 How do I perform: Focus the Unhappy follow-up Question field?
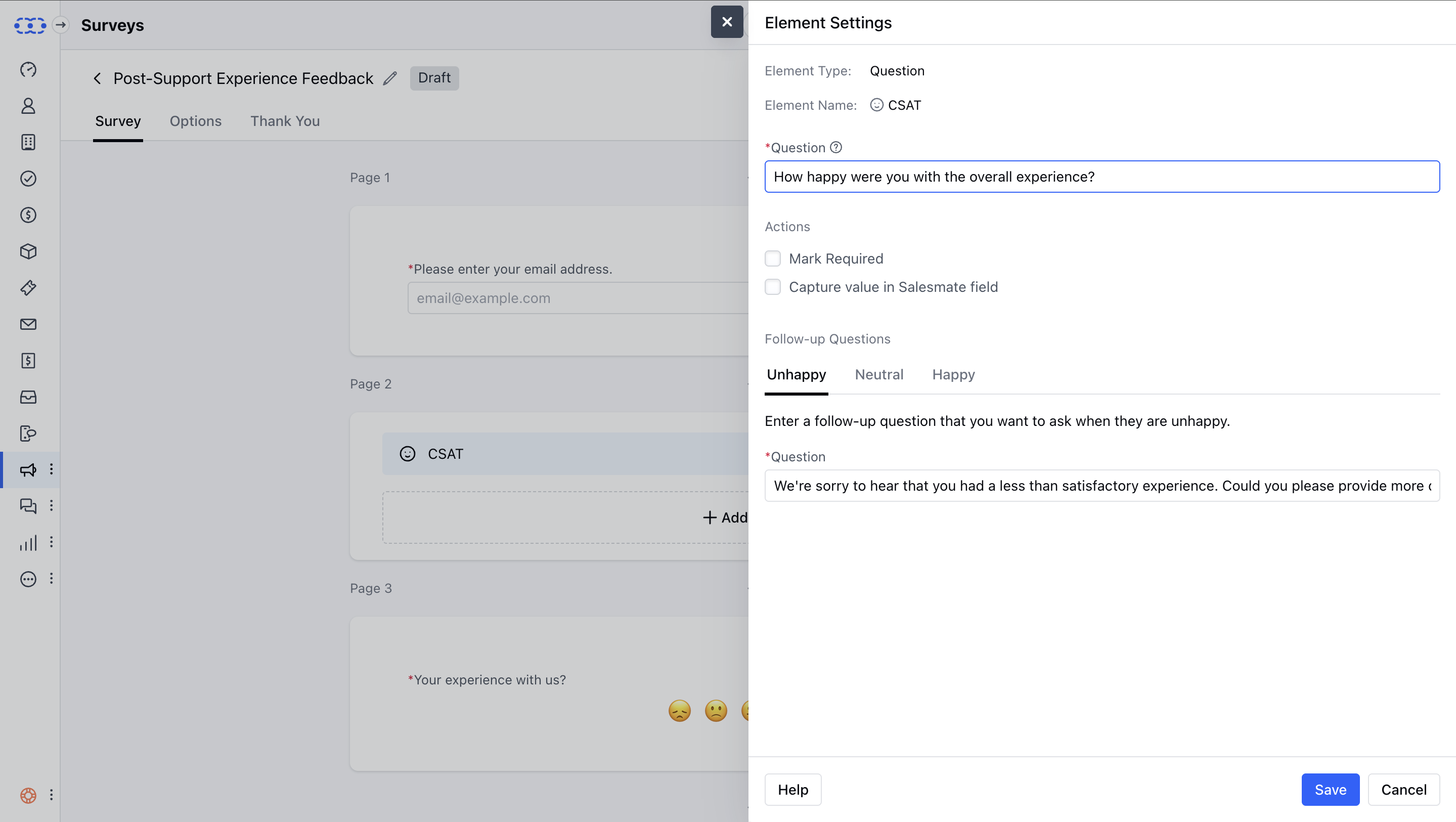coord(1102,486)
